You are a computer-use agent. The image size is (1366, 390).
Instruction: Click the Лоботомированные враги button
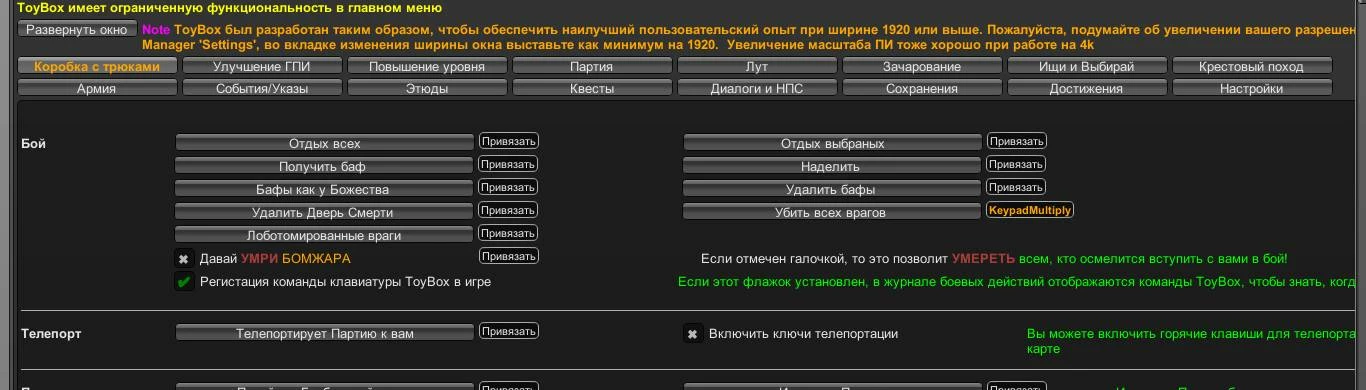[x=324, y=235]
